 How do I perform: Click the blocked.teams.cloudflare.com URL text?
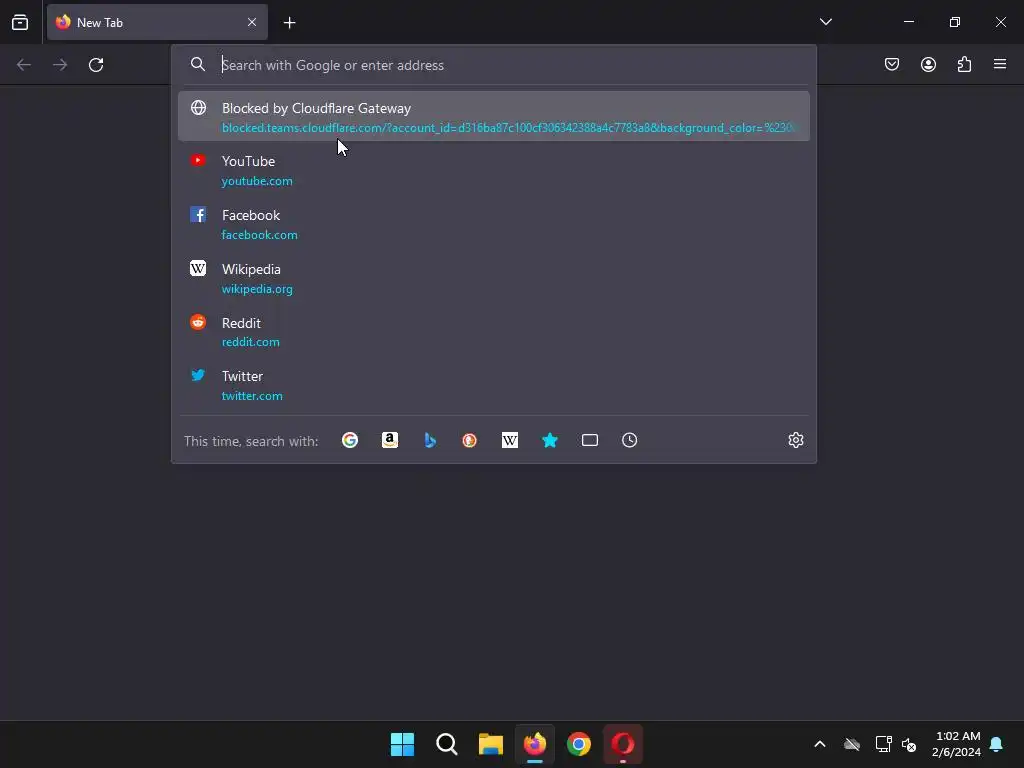coord(508,128)
